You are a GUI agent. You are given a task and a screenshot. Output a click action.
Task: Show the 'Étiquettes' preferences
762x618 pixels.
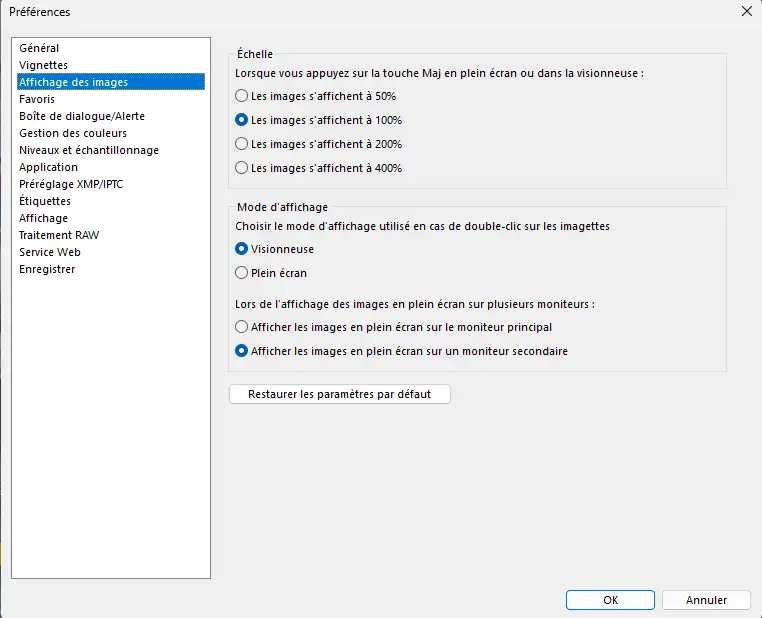pyautogui.click(x=45, y=201)
